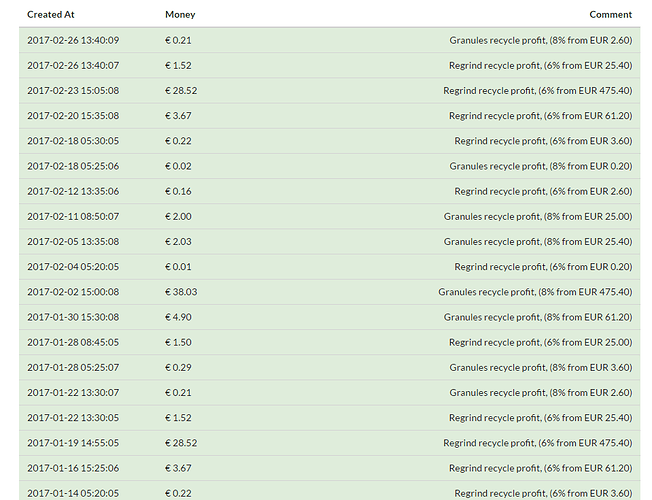Click the € 0.16 money cell
The width and height of the screenshot is (652, 500).
click(x=178, y=191)
